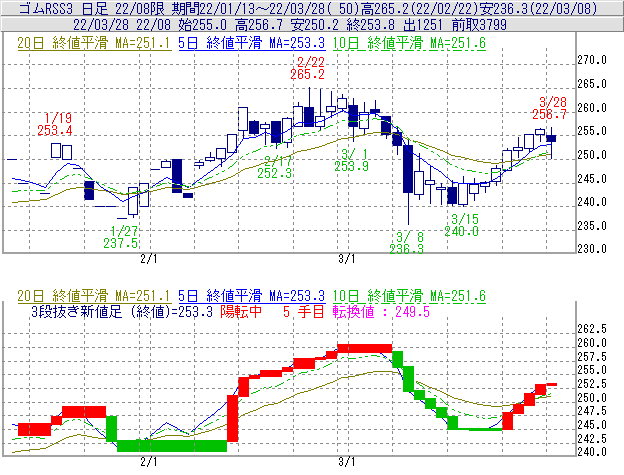Click the magenta 転換値 : 249.5 text
Viewport: 624px width, 475px height.
point(381,311)
